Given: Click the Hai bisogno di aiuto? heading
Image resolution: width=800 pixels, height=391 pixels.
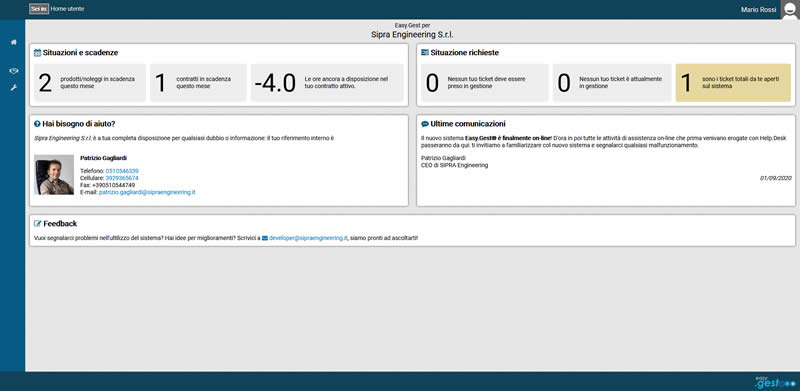Looking at the screenshot, I should 79,124.
